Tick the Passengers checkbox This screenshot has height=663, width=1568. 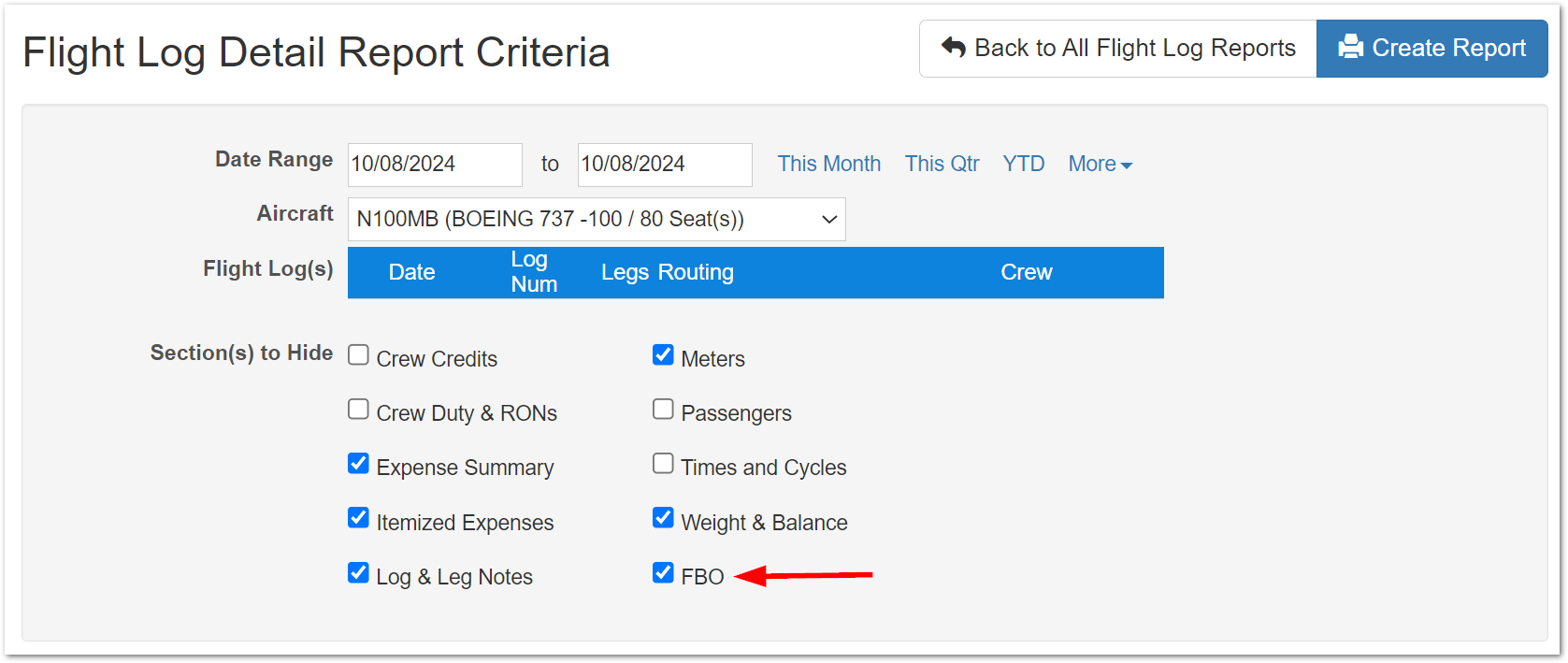click(x=663, y=410)
